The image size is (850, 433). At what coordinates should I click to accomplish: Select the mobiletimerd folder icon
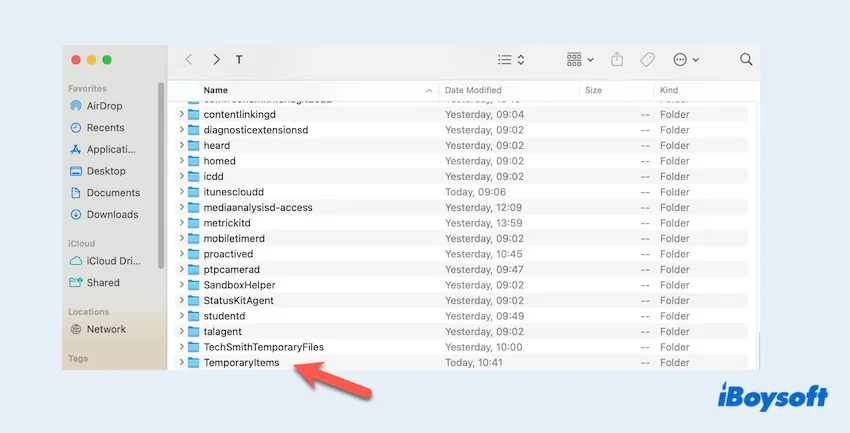194,238
